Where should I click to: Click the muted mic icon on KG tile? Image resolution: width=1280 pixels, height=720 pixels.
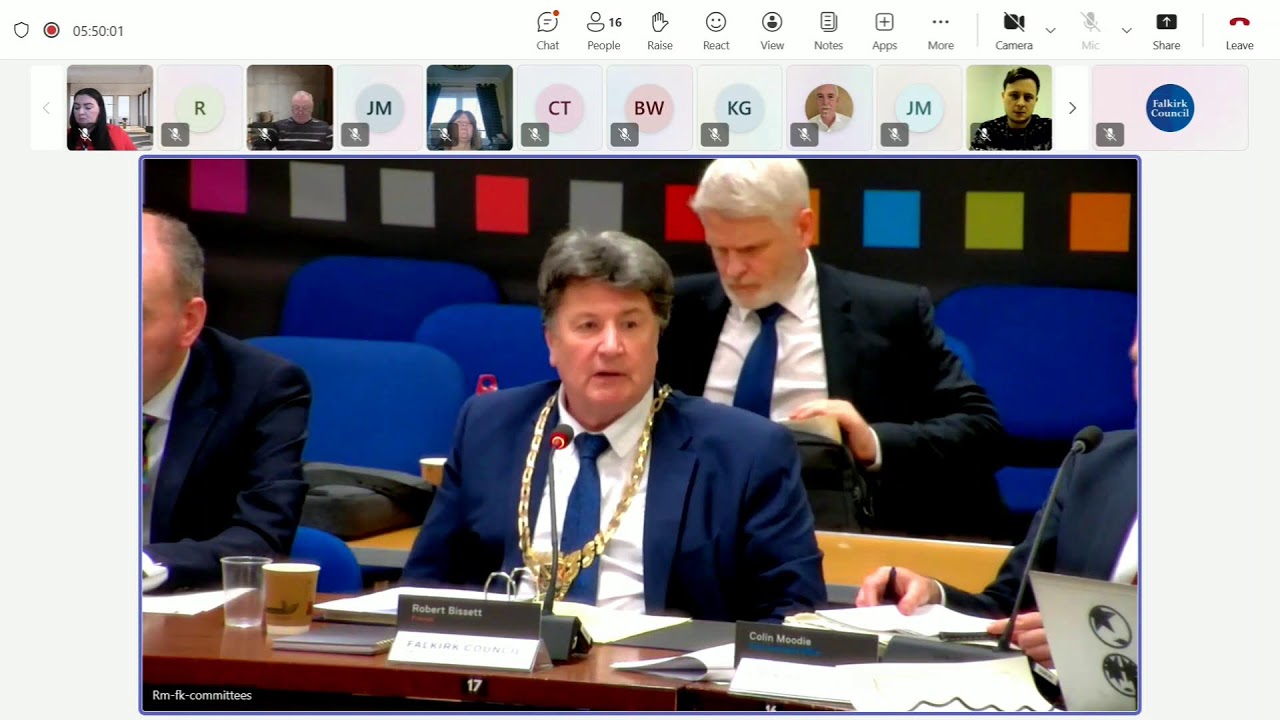714,134
